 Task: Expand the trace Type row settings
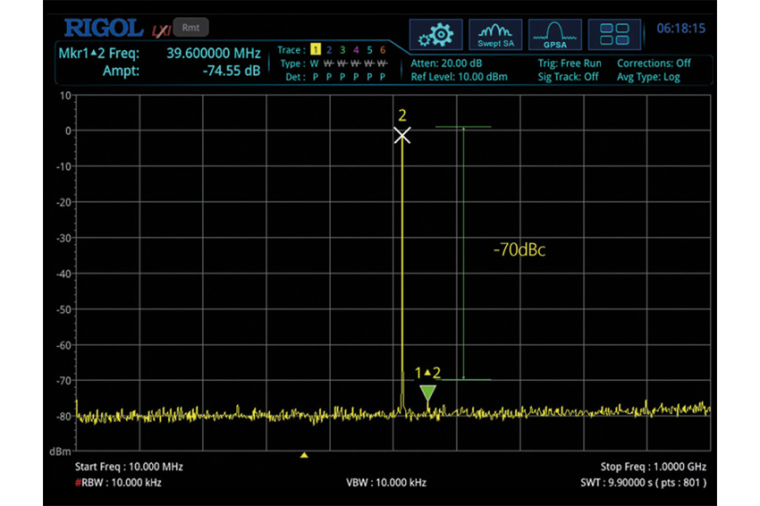tap(335, 63)
